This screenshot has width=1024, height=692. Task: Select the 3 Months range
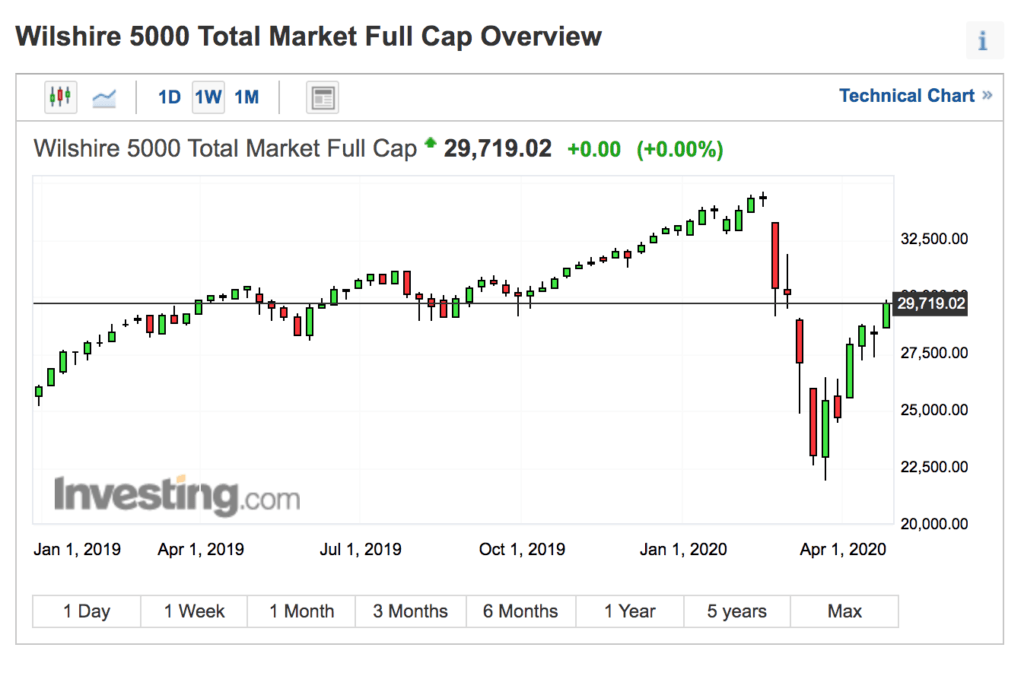[410, 610]
